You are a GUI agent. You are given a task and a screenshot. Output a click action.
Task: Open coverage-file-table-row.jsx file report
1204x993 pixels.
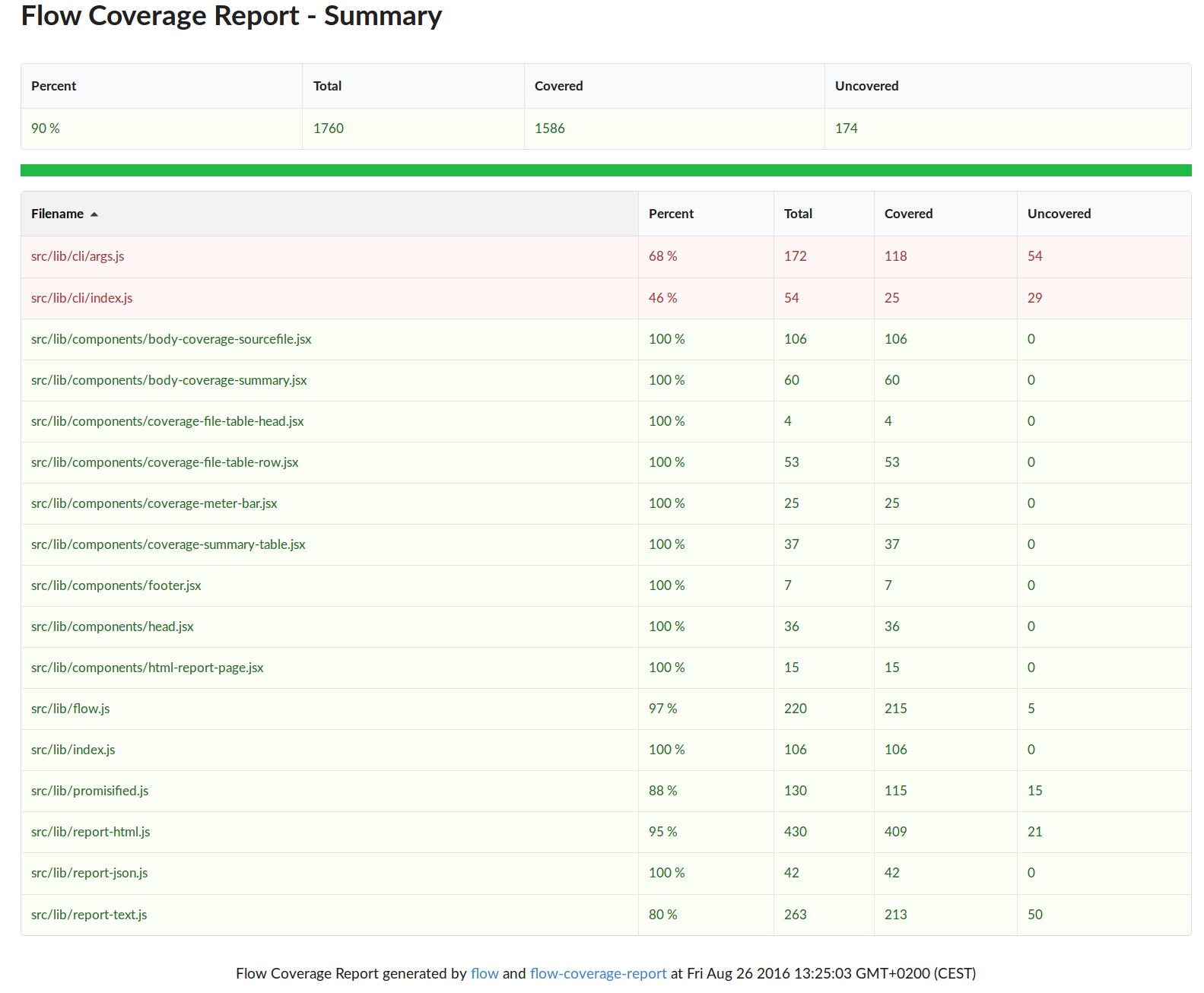click(165, 462)
